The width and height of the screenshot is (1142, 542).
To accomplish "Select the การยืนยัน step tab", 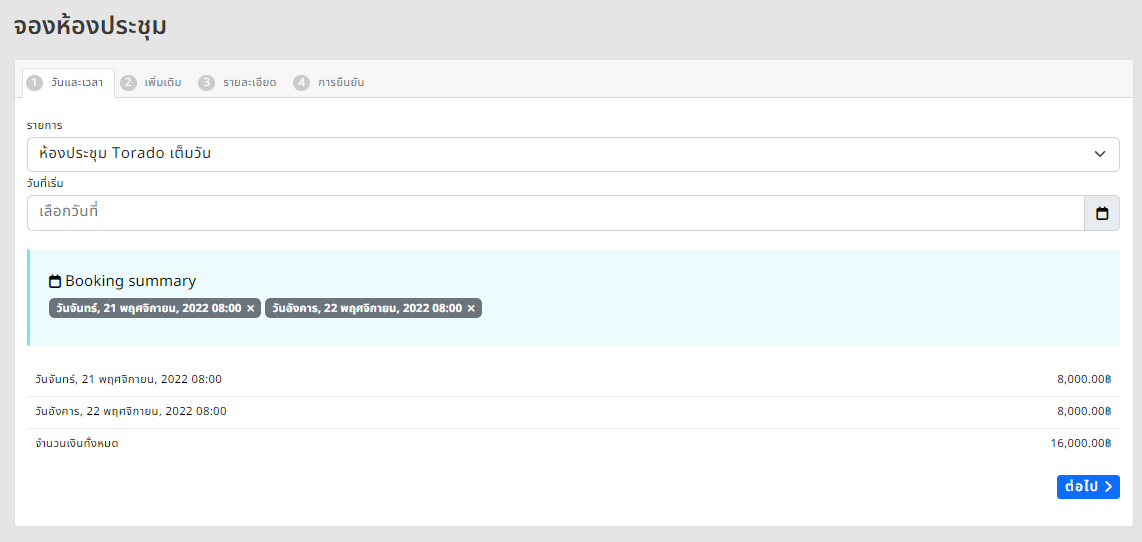I will (329, 83).
